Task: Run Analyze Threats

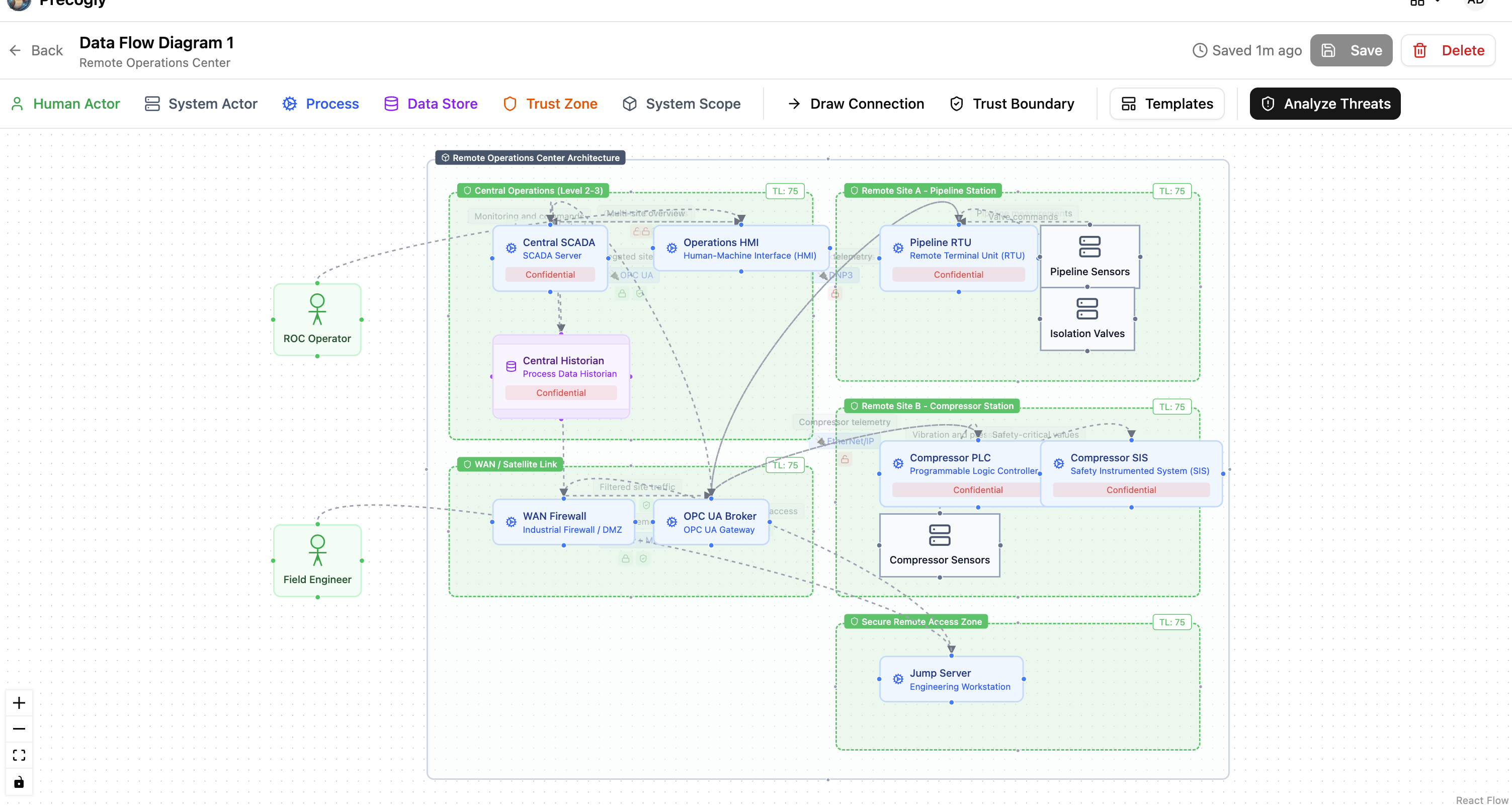Action: (1325, 104)
